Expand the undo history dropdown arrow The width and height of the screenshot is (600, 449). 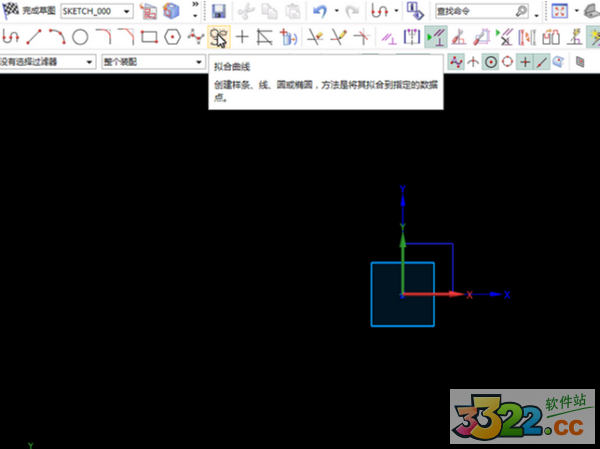click(335, 11)
